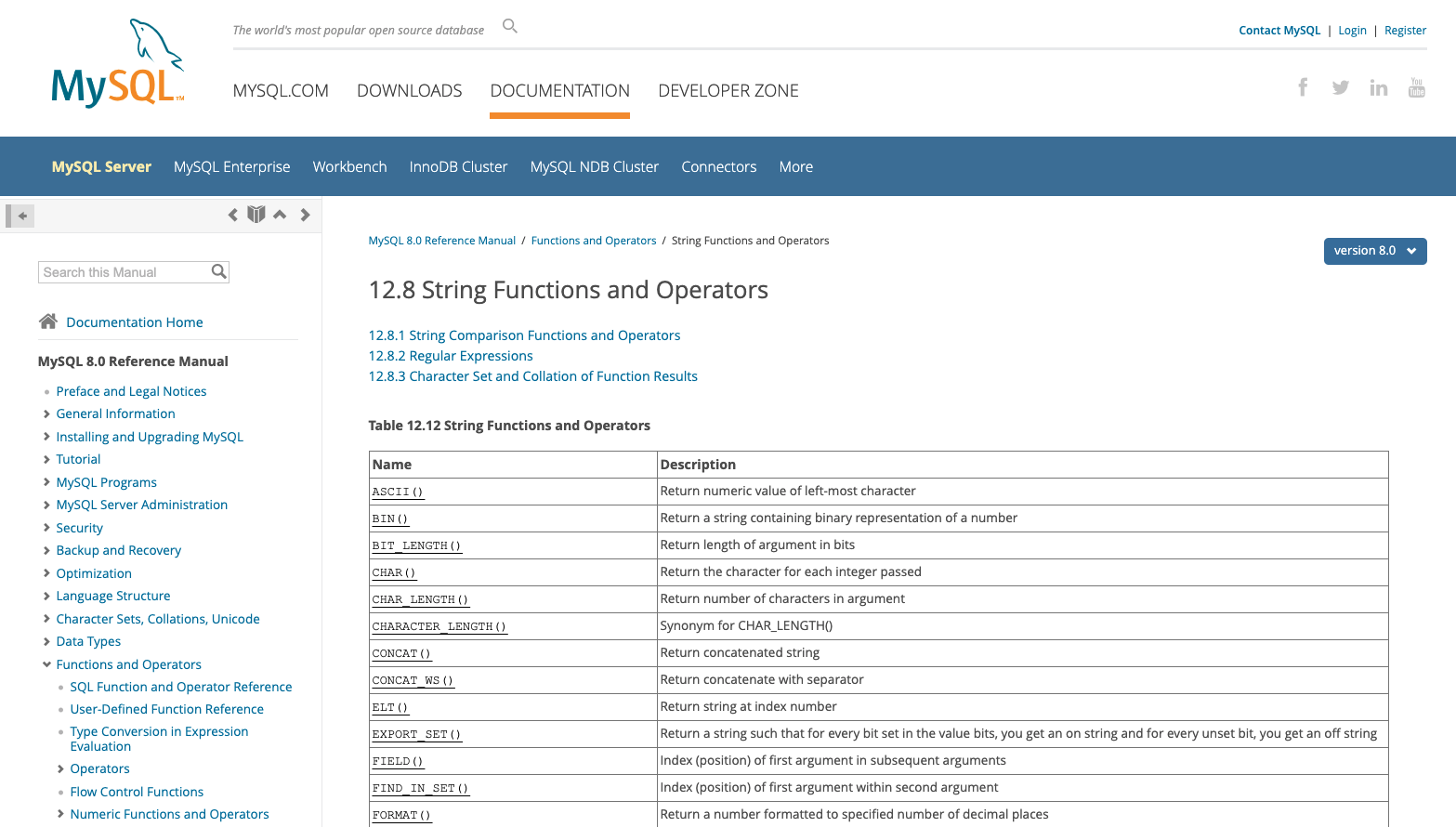Open Flow Control Functions item
Image resolution: width=1456 pixels, height=827 pixels.
[137, 792]
